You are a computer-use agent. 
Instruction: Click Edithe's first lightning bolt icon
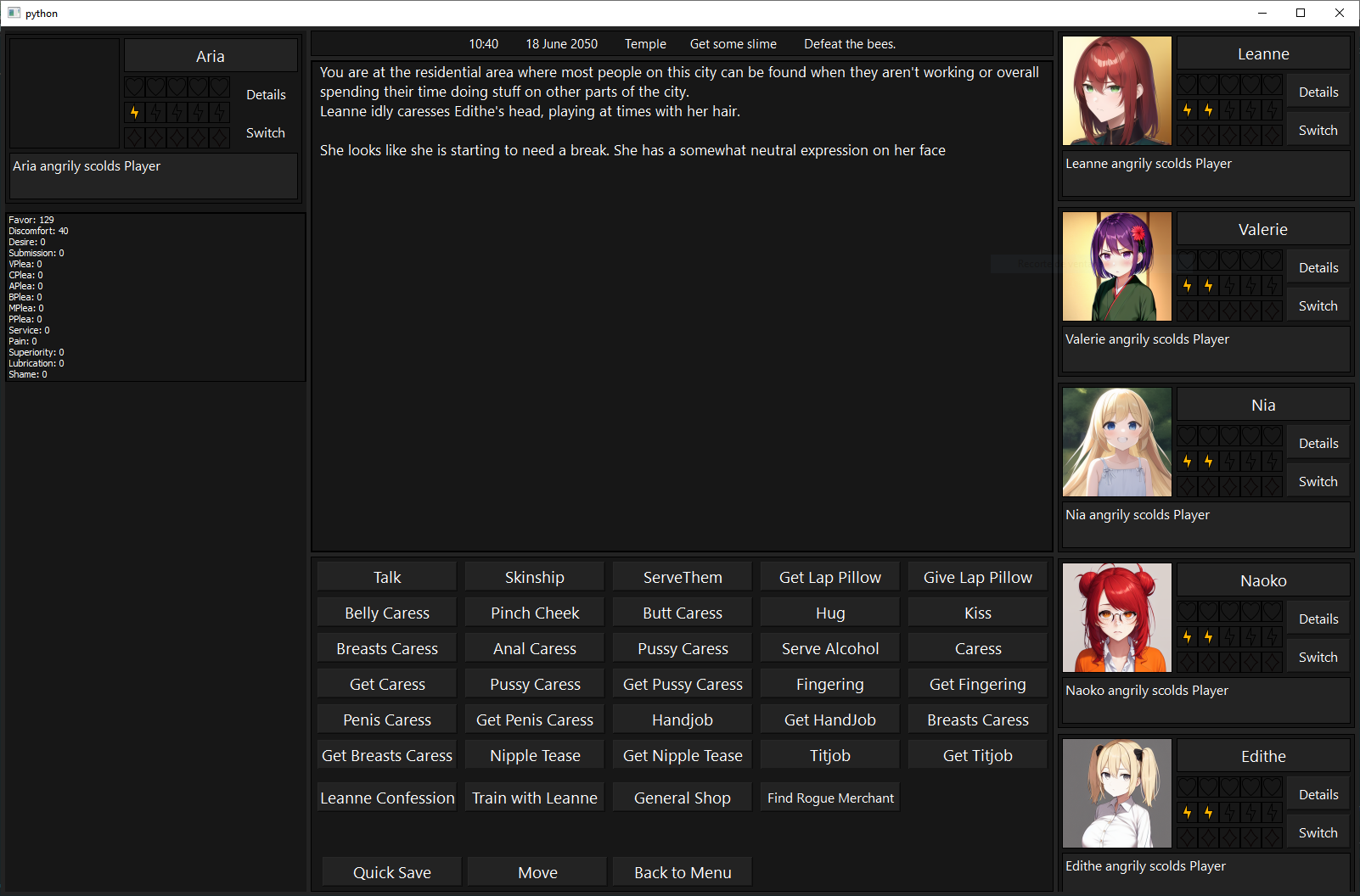(1187, 812)
